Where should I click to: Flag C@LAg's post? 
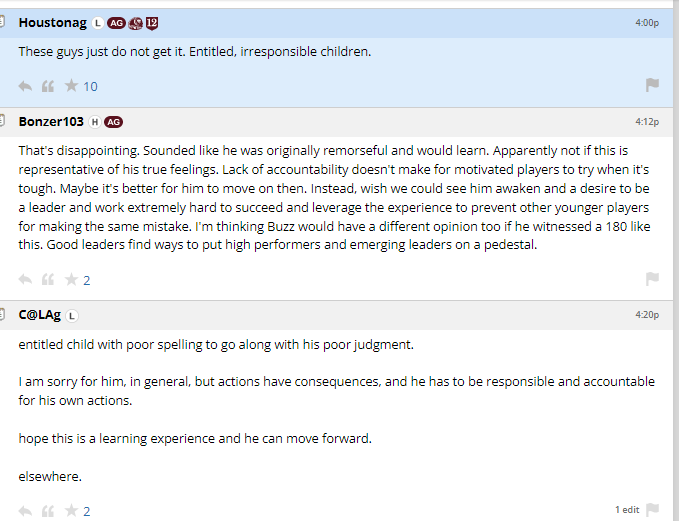click(652, 510)
